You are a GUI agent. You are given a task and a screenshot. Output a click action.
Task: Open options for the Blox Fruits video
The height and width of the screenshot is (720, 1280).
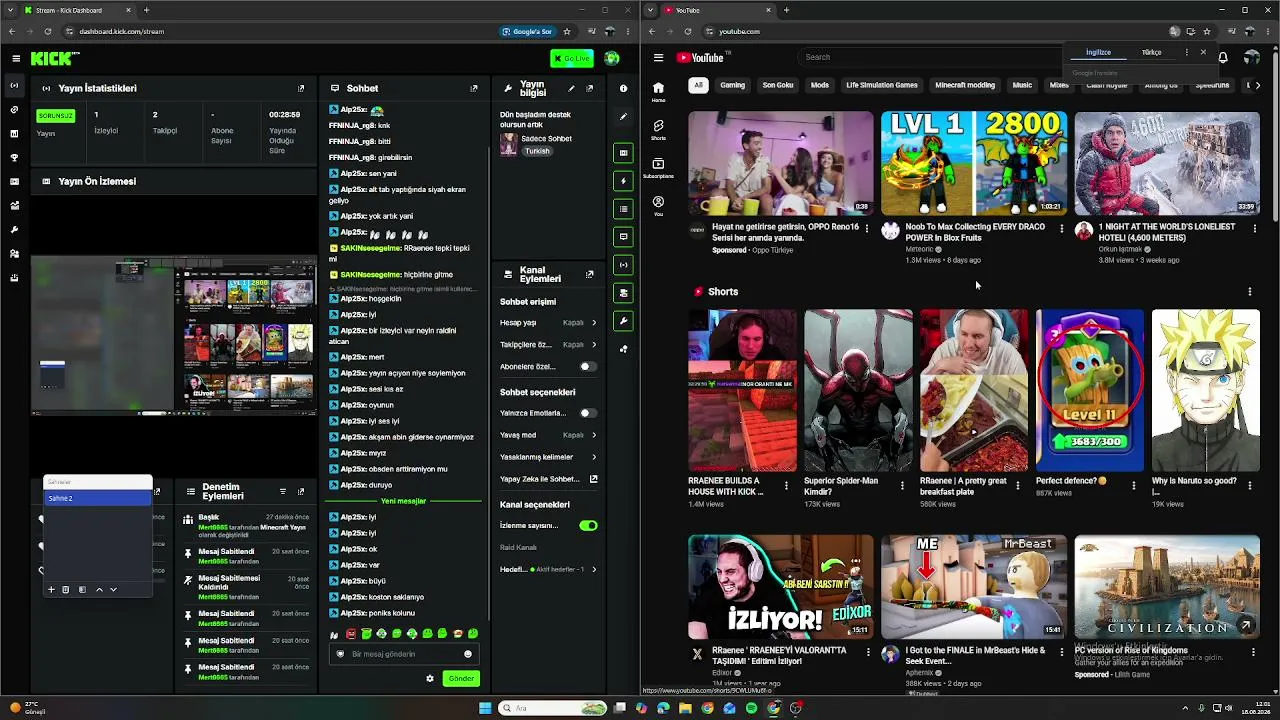click(x=1061, y=229)
